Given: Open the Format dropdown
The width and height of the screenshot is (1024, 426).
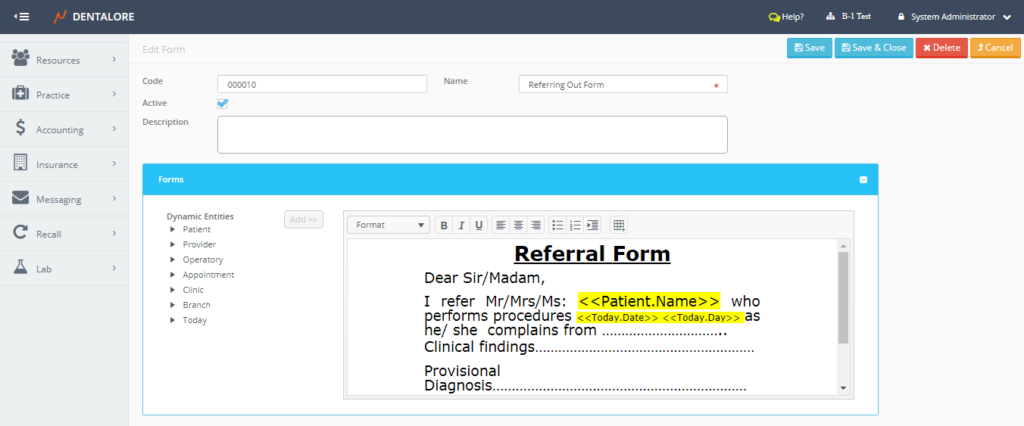Looking at the screenshot, I should pos(389,225).
